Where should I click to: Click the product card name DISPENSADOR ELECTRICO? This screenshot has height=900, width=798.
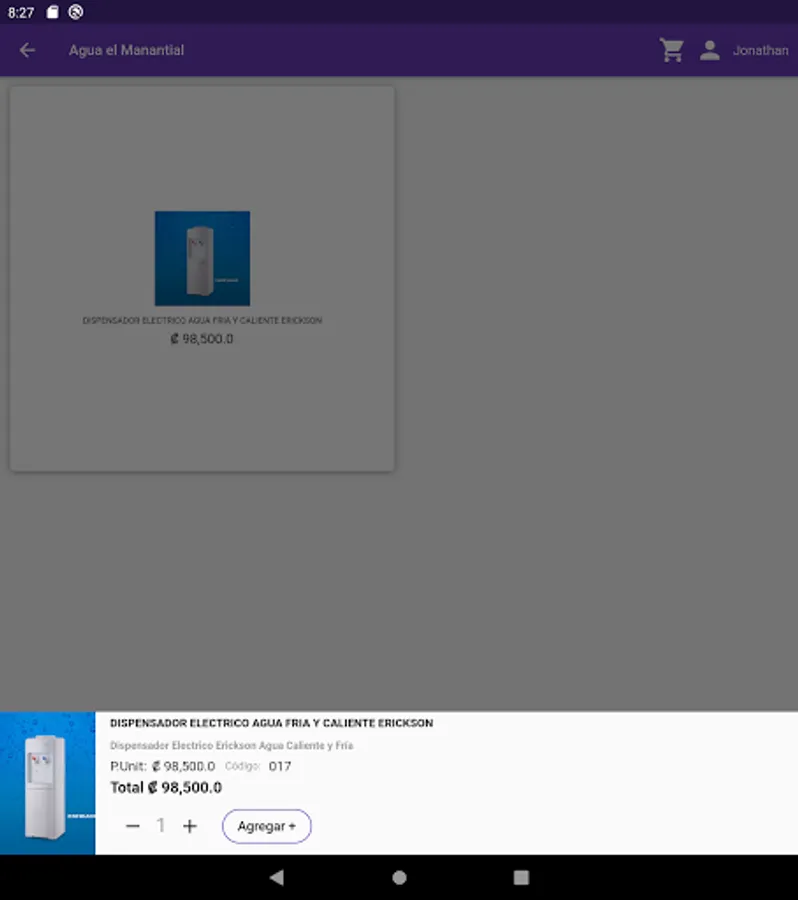click(202, 320)
